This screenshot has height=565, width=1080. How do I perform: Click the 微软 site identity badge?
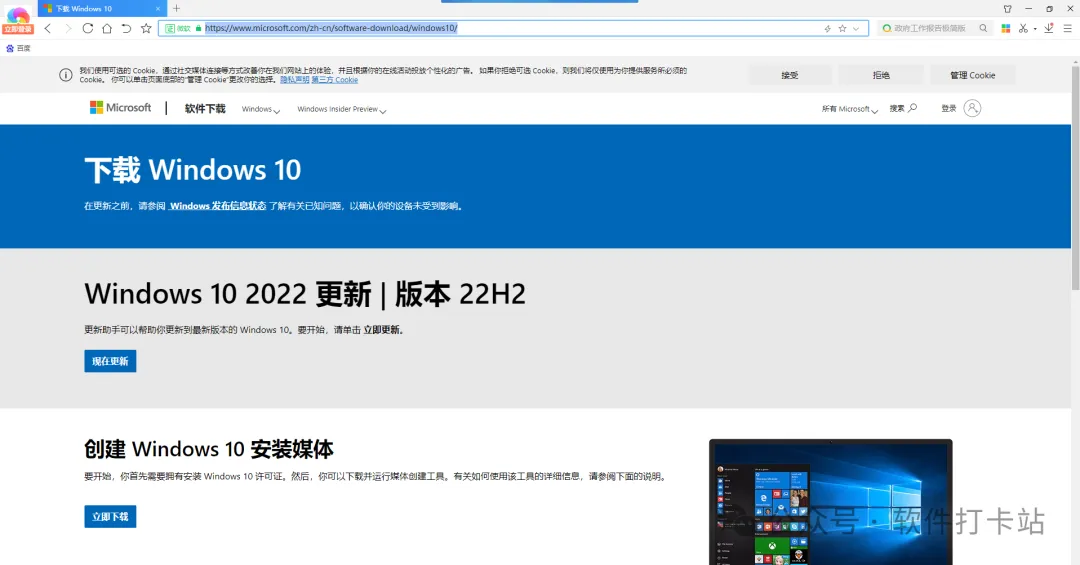click(x=178, y=28)
